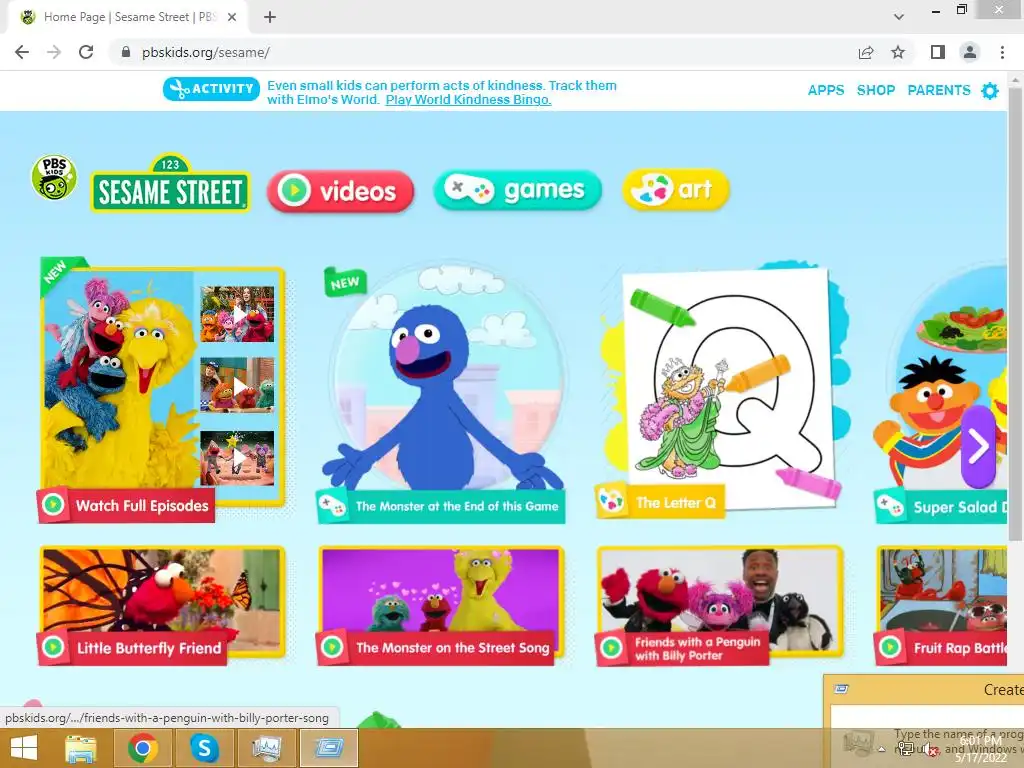The width and height of the screenshot is (1024, 768).
Task: Click play icon on Friends with a Penguin
Action: pyautogui.click(x=611, y=647)
